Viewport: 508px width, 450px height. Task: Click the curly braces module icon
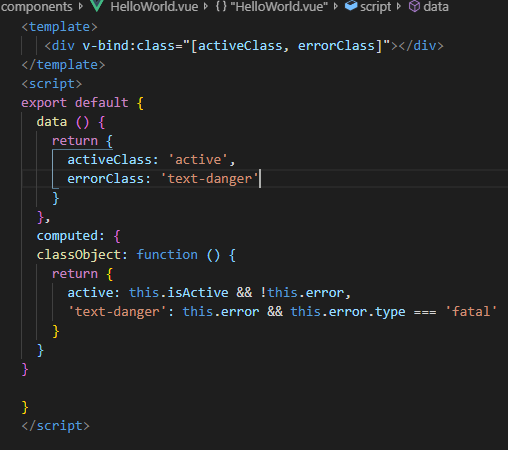[221, 6]
